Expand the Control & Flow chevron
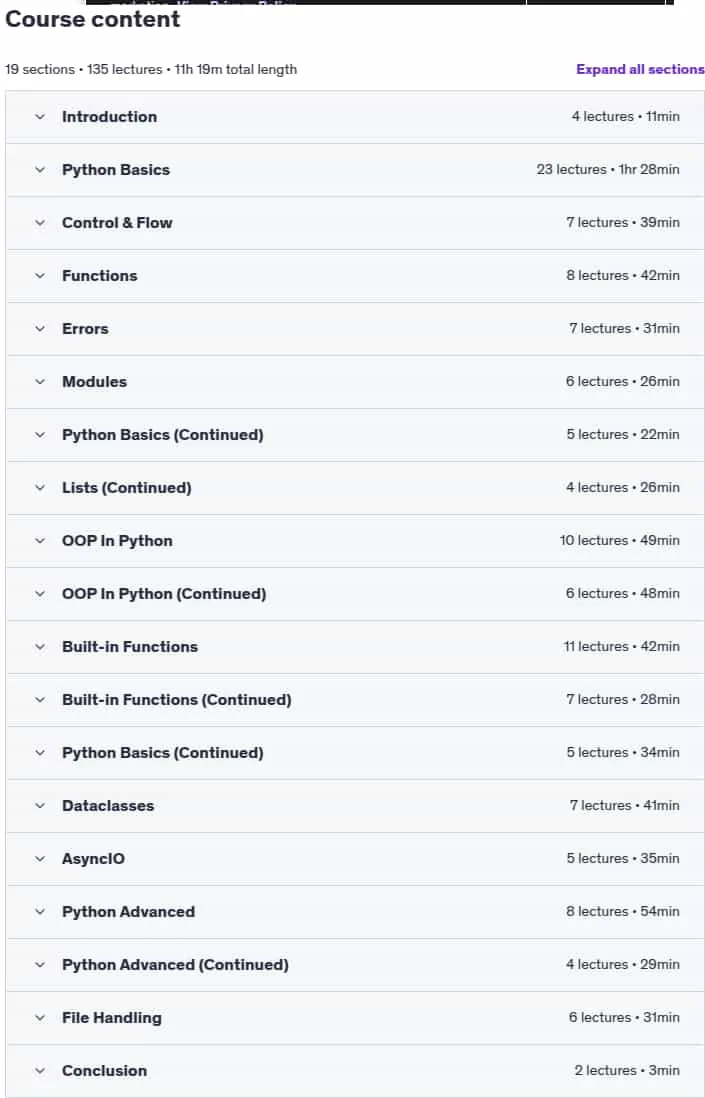The image size is (705, 1098). [40, 223]
